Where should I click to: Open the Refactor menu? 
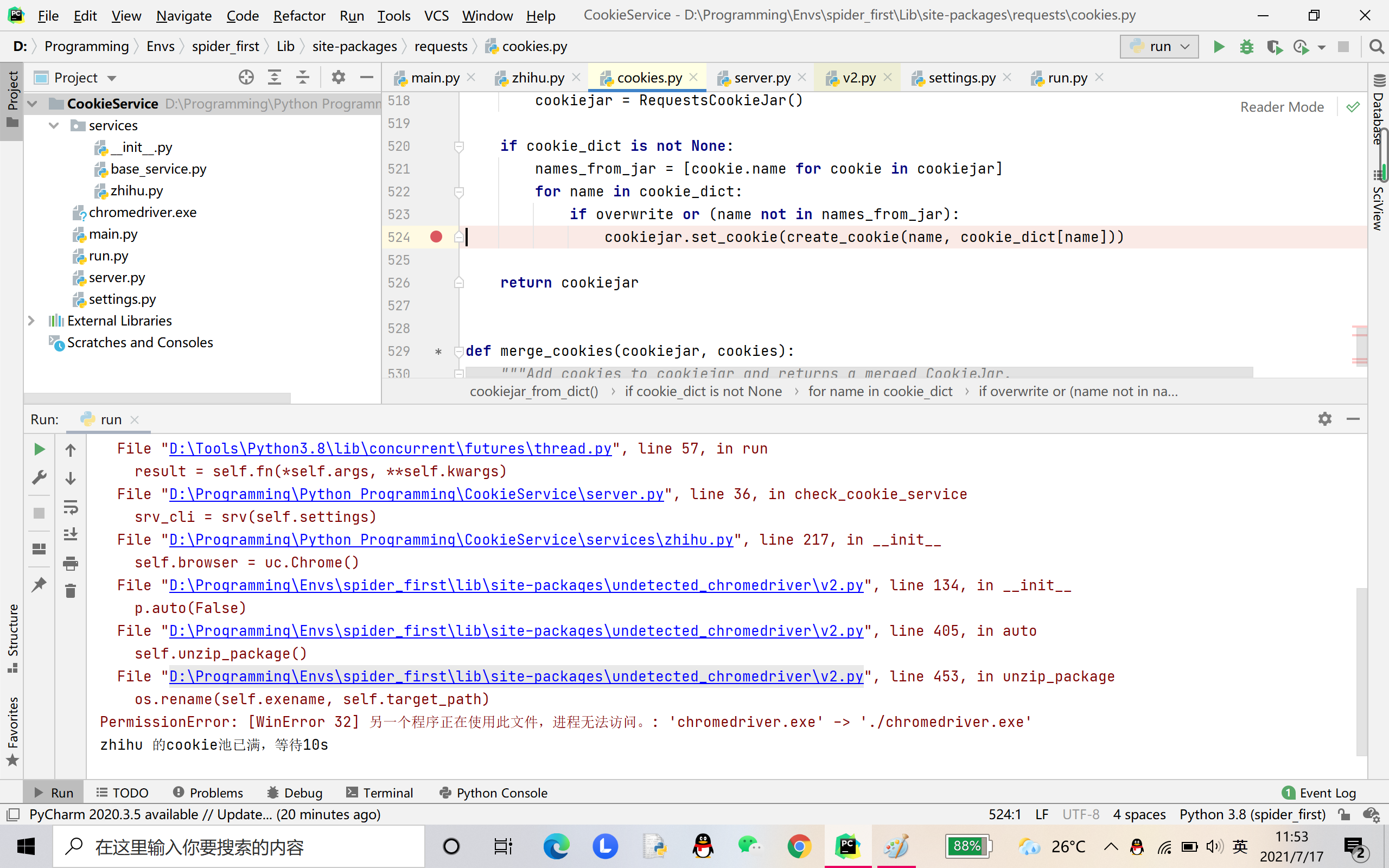(299, 16)
